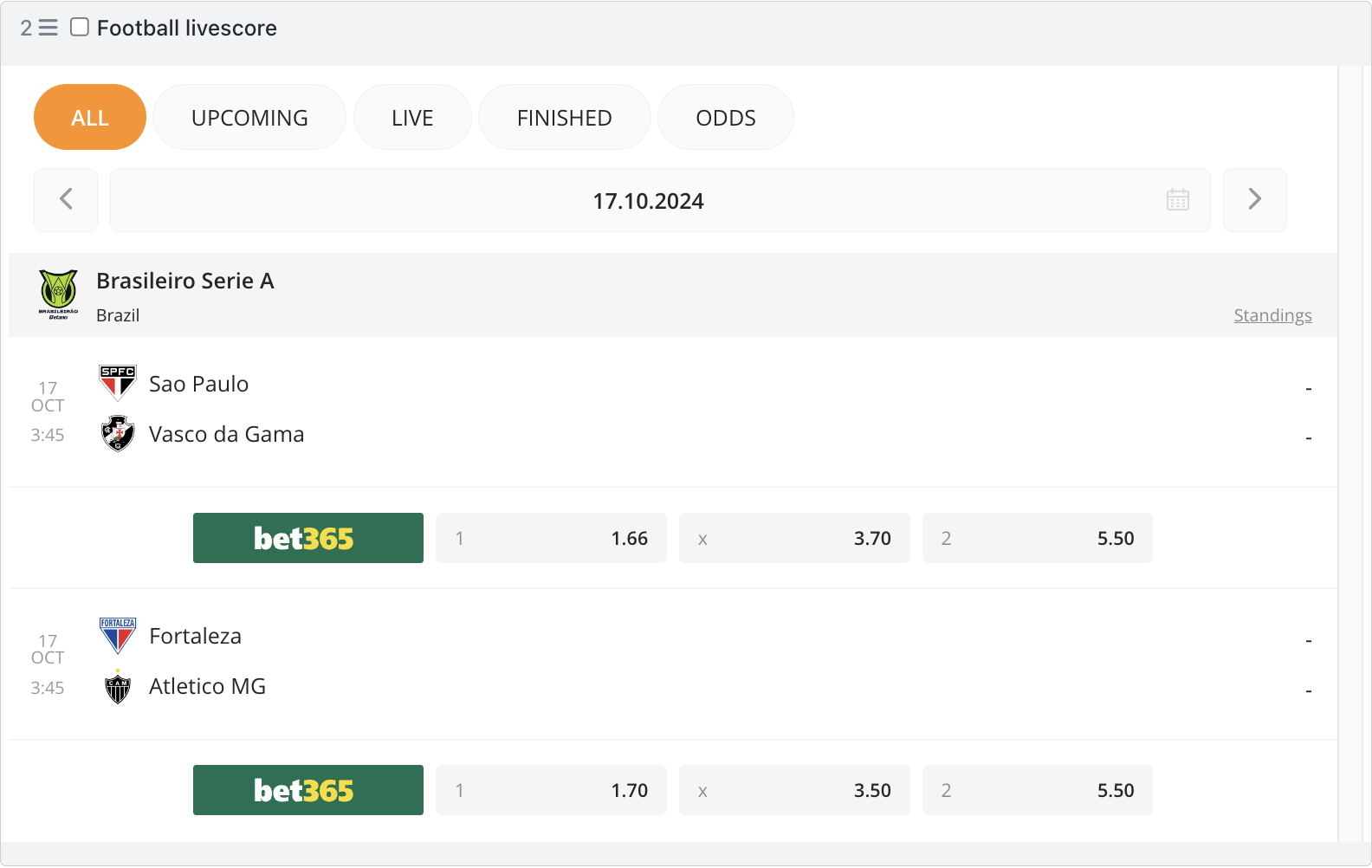This screenshot has height=868, width=1372.
Task: Open bet365 logo for Fortaleza match
Action: 307,790
